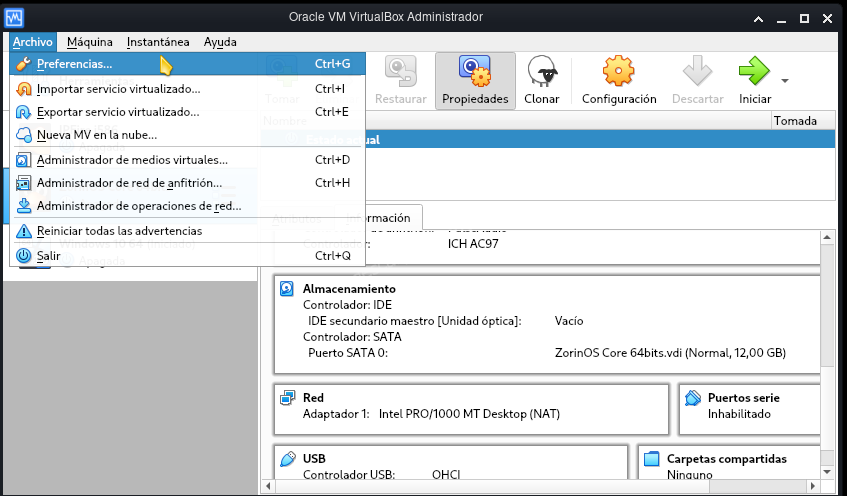Select the Estado actual snapshot row

pos(548,139)
